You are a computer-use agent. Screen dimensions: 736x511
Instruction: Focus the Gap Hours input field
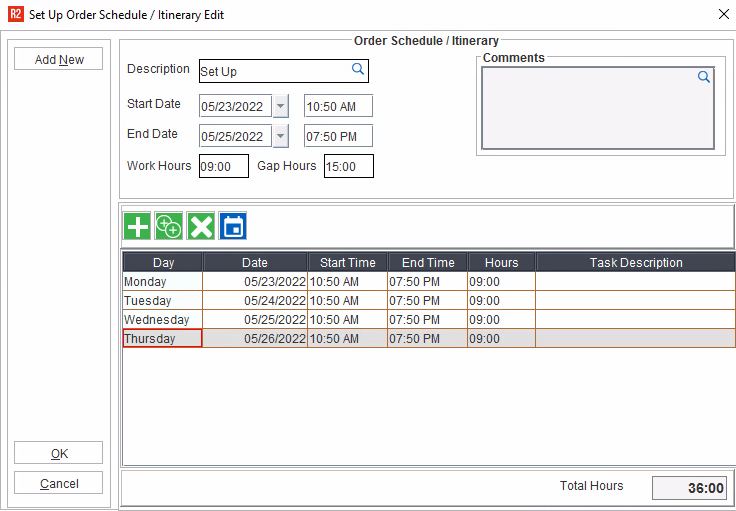348,167
